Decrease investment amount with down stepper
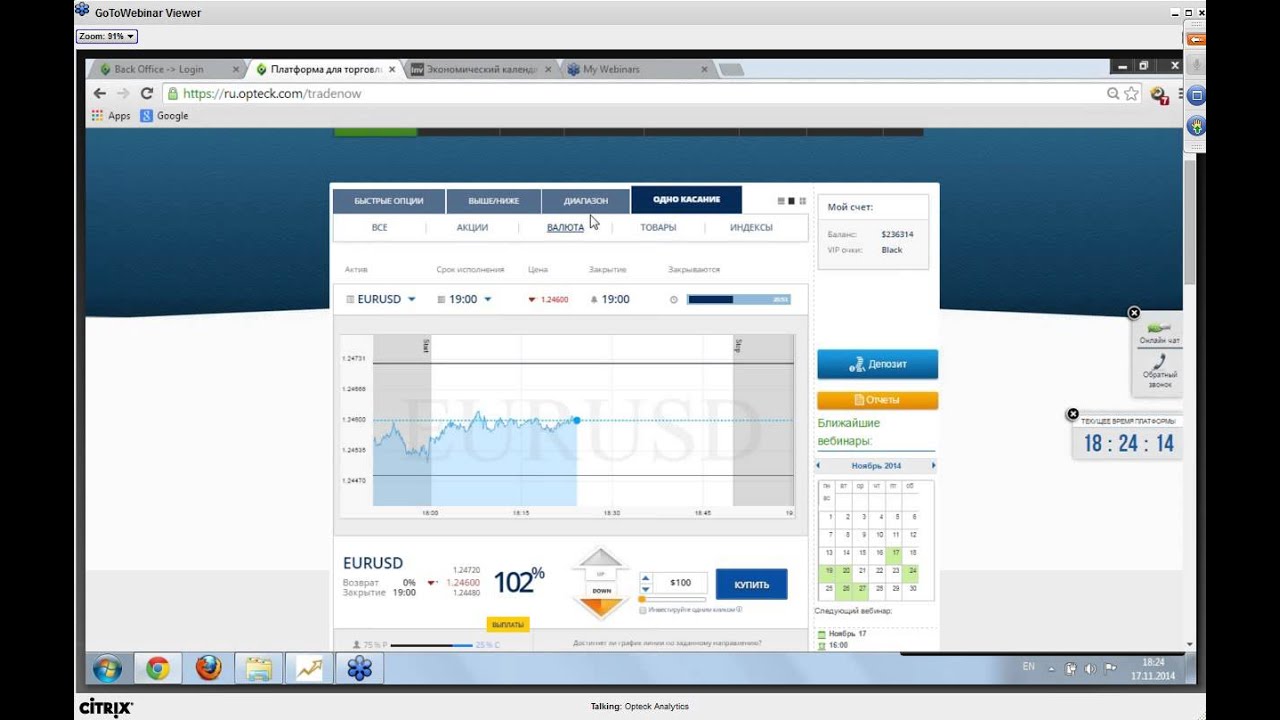1280x720 pixels. (645, 588)
